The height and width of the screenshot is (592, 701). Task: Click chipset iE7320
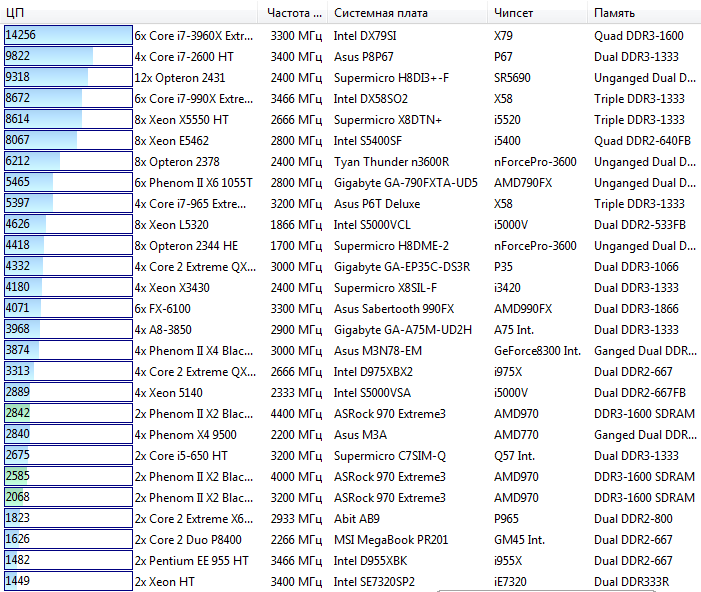[510, 582]
